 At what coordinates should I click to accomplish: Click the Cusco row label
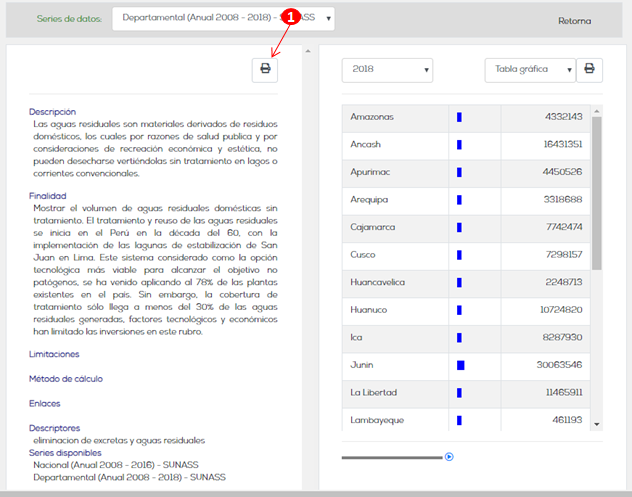363,255
